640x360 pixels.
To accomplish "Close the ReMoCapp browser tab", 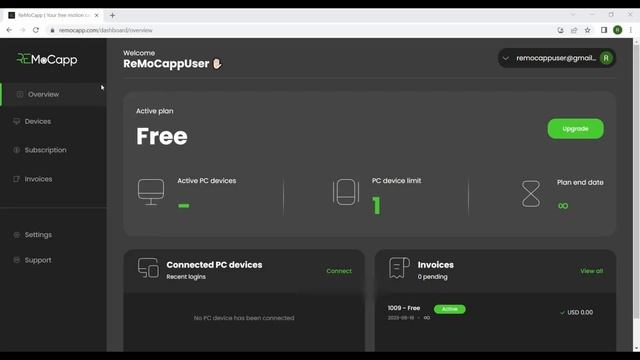I will point(96,15).
